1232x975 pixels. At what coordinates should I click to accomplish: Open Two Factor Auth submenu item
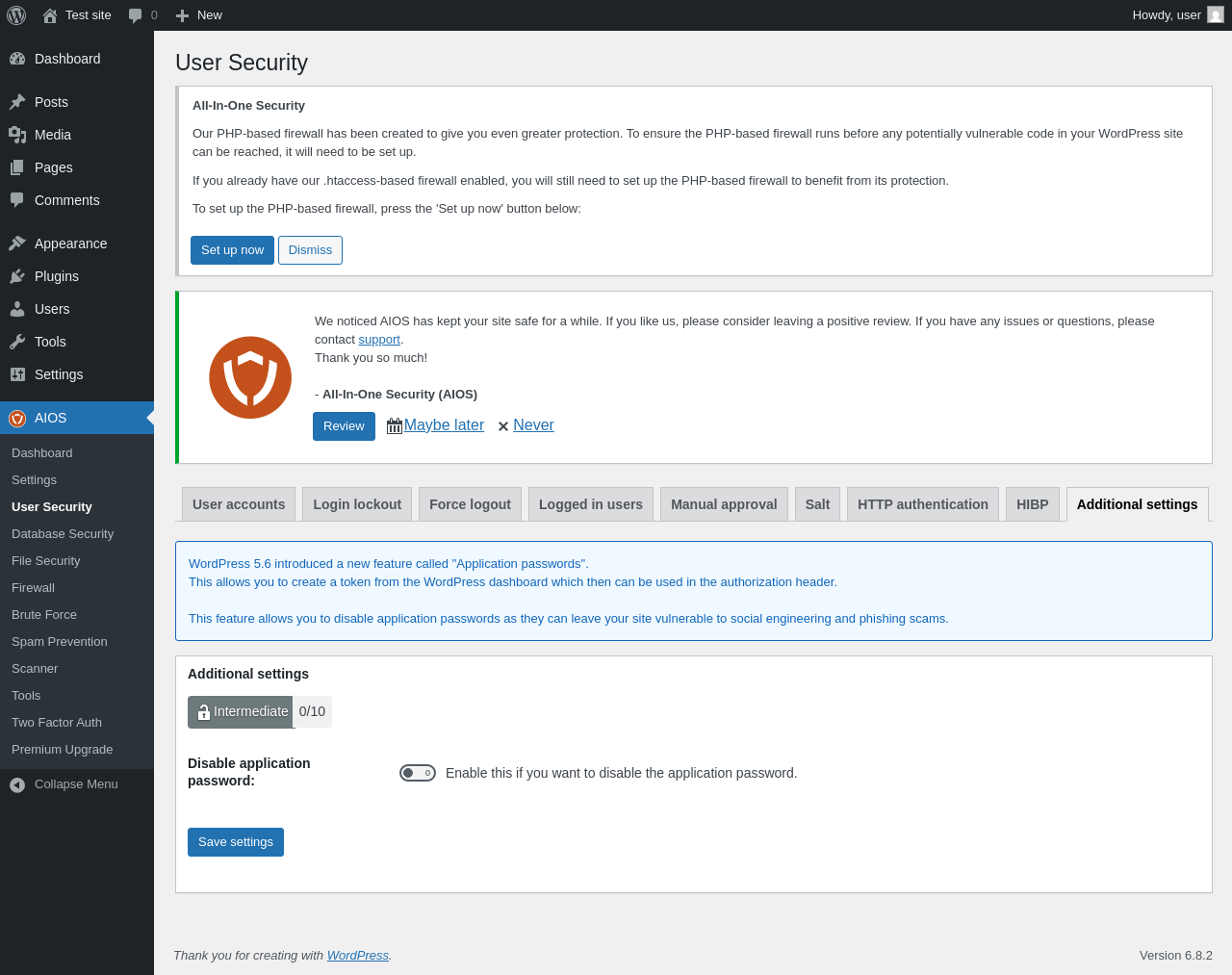point(77,723)
